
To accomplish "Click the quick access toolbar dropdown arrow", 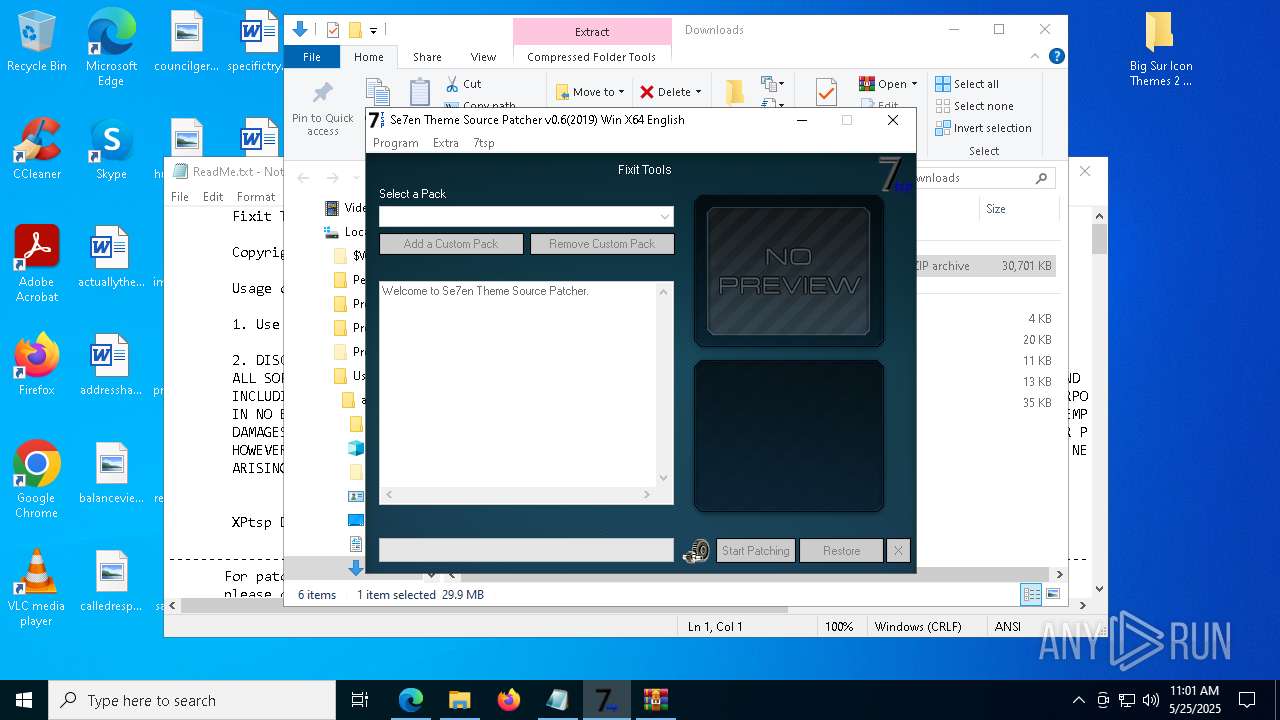I will click(x=374, y=31).
